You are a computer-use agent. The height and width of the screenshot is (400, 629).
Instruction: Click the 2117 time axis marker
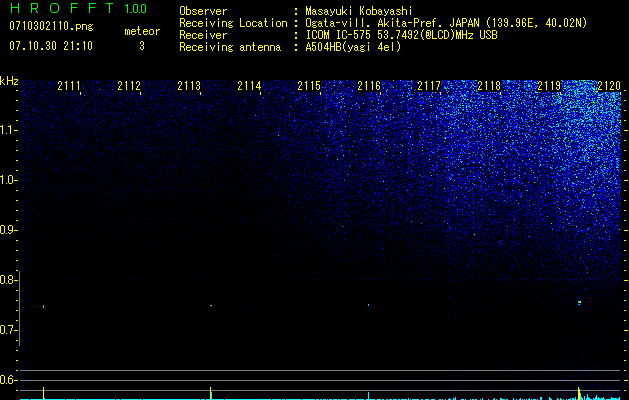tap(429, 86)
